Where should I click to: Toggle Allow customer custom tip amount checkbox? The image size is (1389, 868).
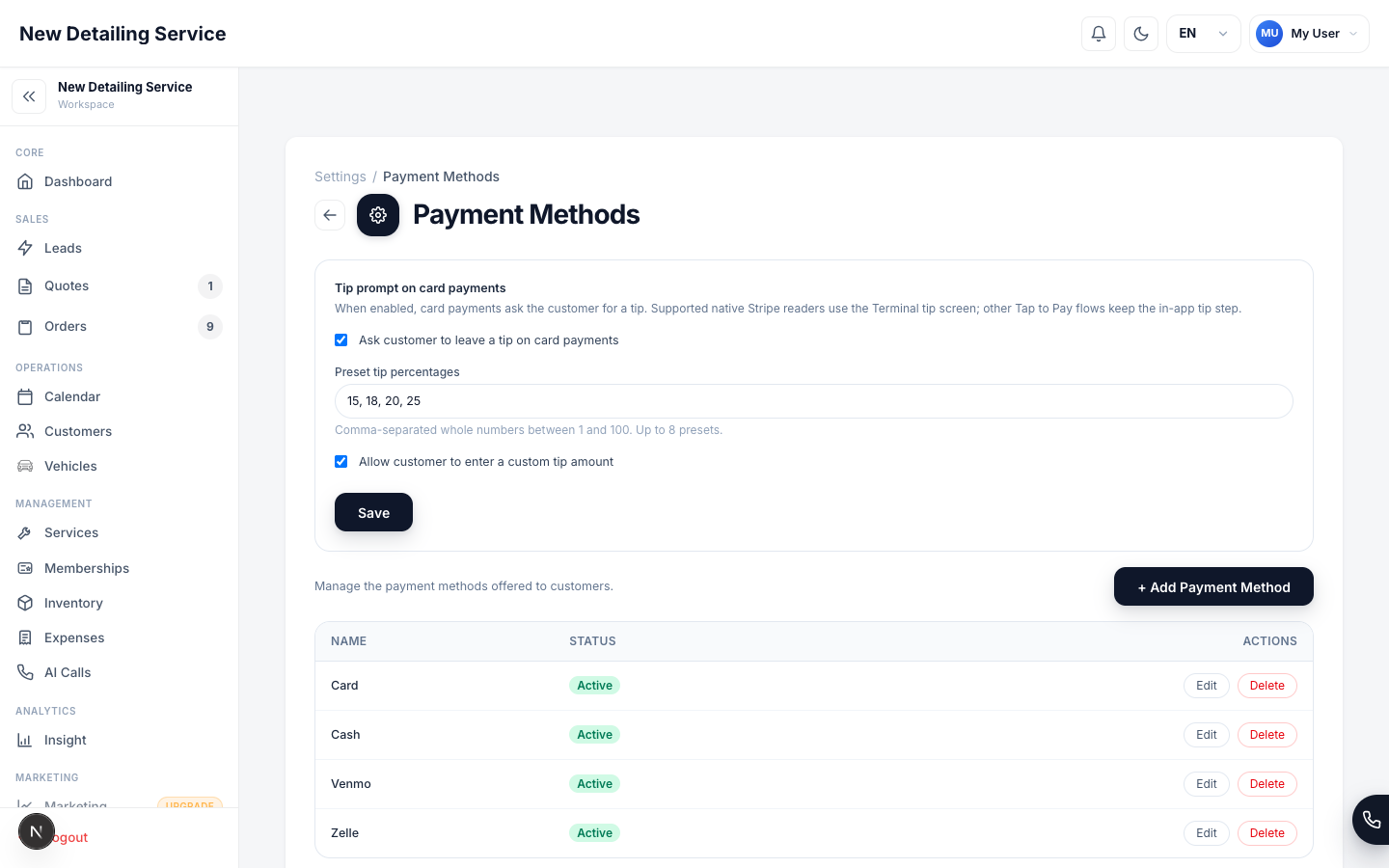341,462
